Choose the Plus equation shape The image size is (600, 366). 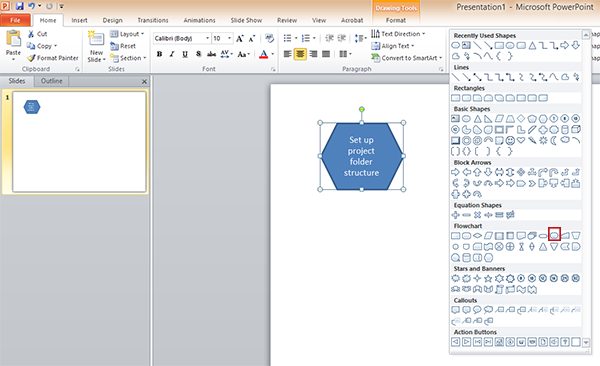(455, 215)
